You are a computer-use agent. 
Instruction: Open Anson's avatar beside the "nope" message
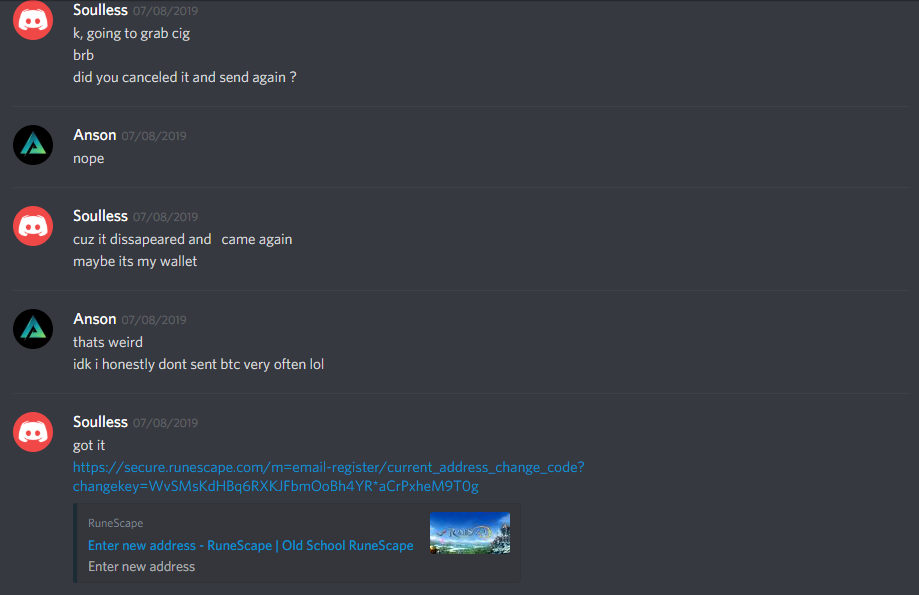pyautogui.click(x=33, y=145)
